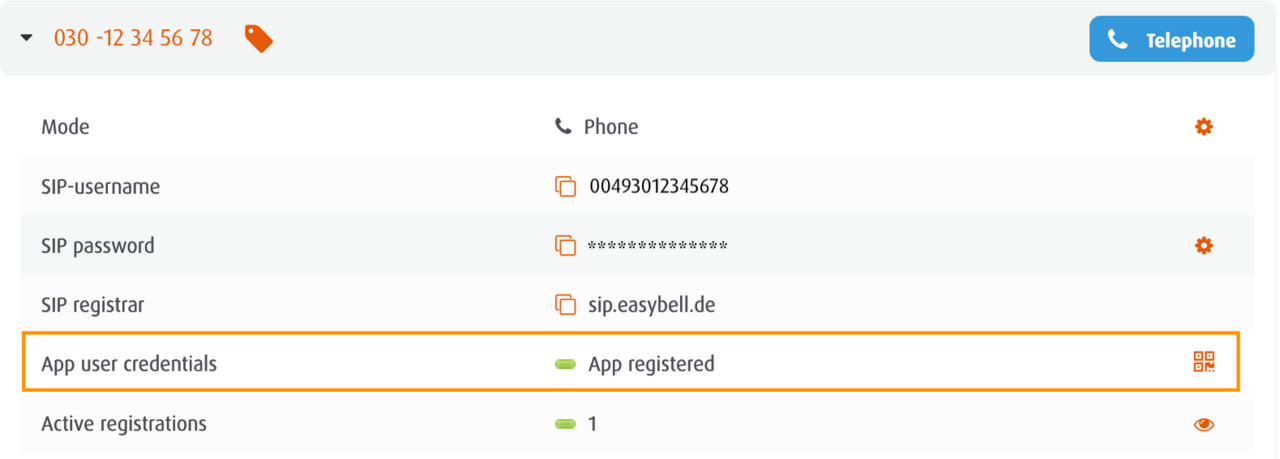Copy the SIP registrar address
The height and width of the screenshot is (459, 1280).
pos(565,305)
